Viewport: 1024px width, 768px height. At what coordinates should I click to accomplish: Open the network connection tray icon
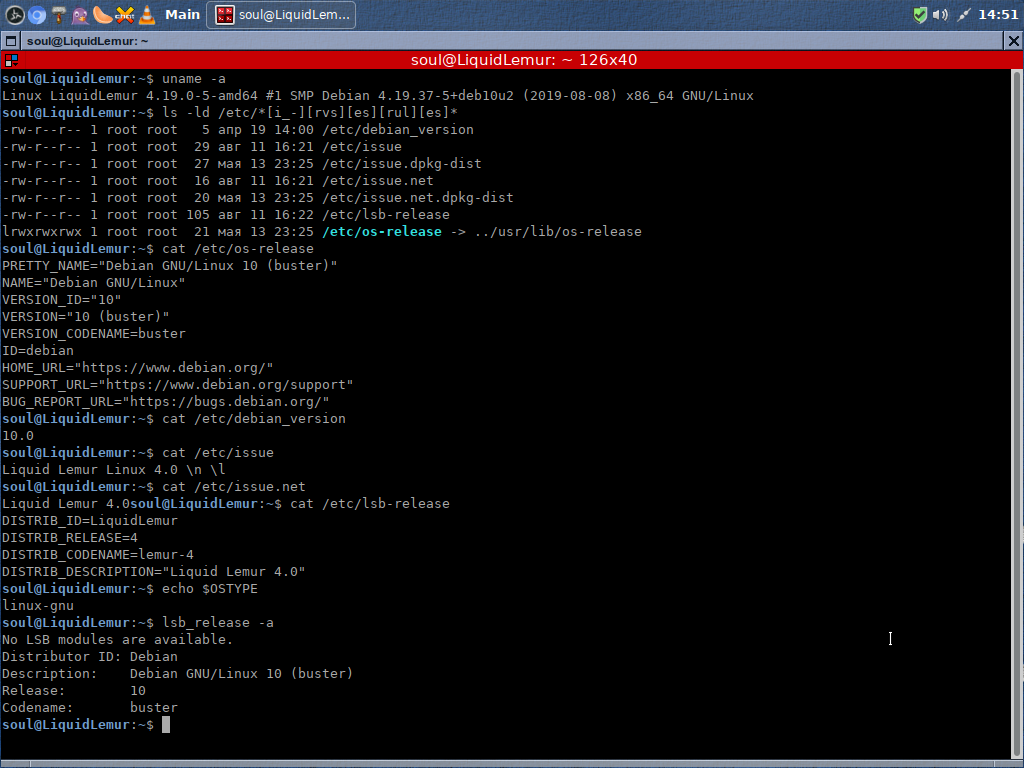pos(964,14)
